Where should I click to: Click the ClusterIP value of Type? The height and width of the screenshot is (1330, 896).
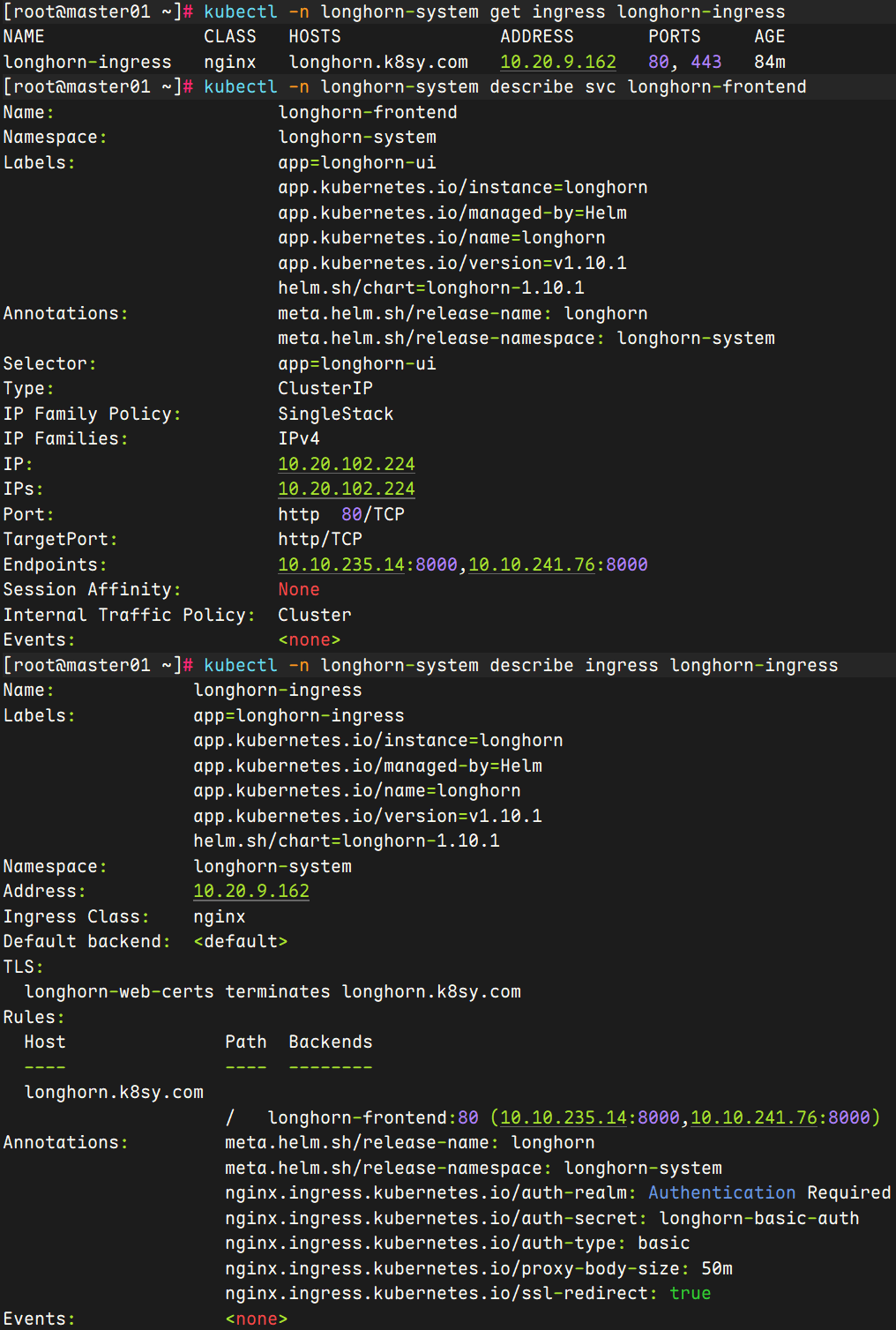[x=325, y=388]
